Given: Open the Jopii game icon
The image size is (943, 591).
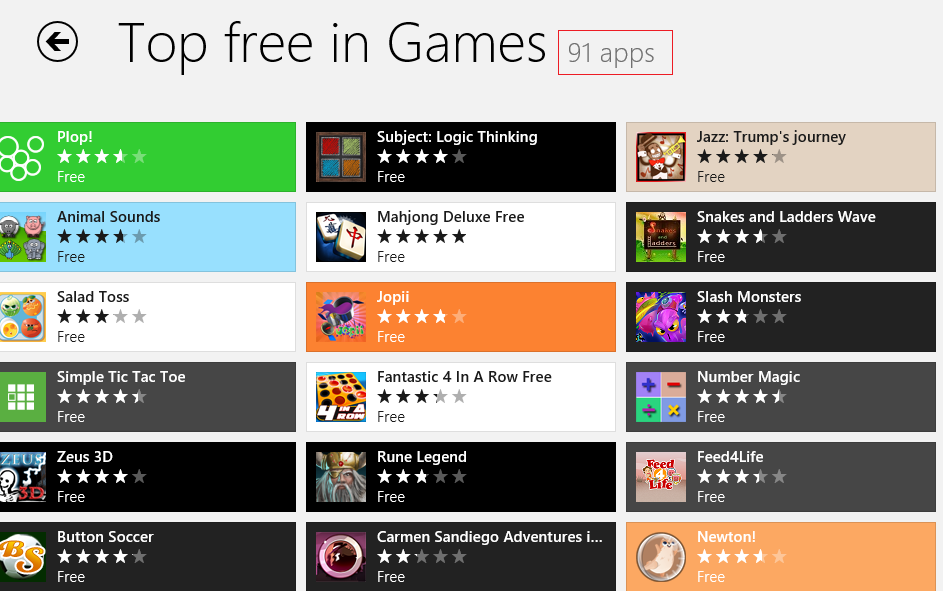Looking at the screenshot, I should pyautogui.click(x=341, y=317).
